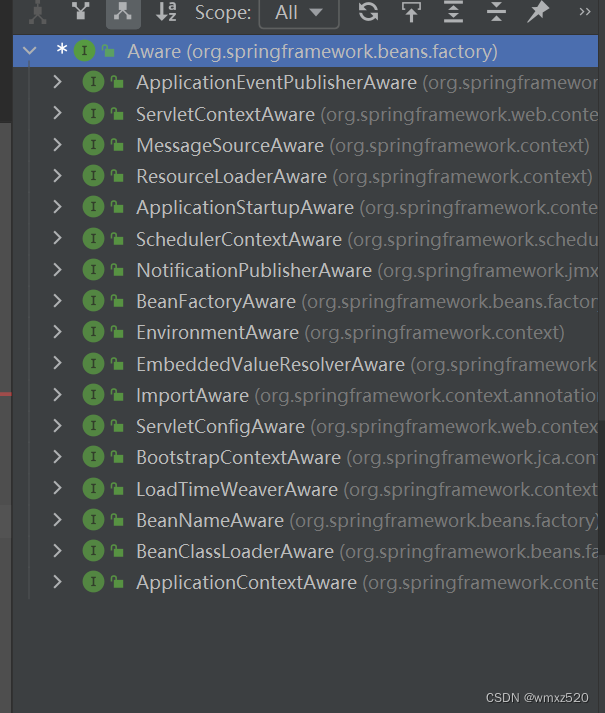Expand NotificationPublisherAware node

pyautogui.click(x=57, y=270)
